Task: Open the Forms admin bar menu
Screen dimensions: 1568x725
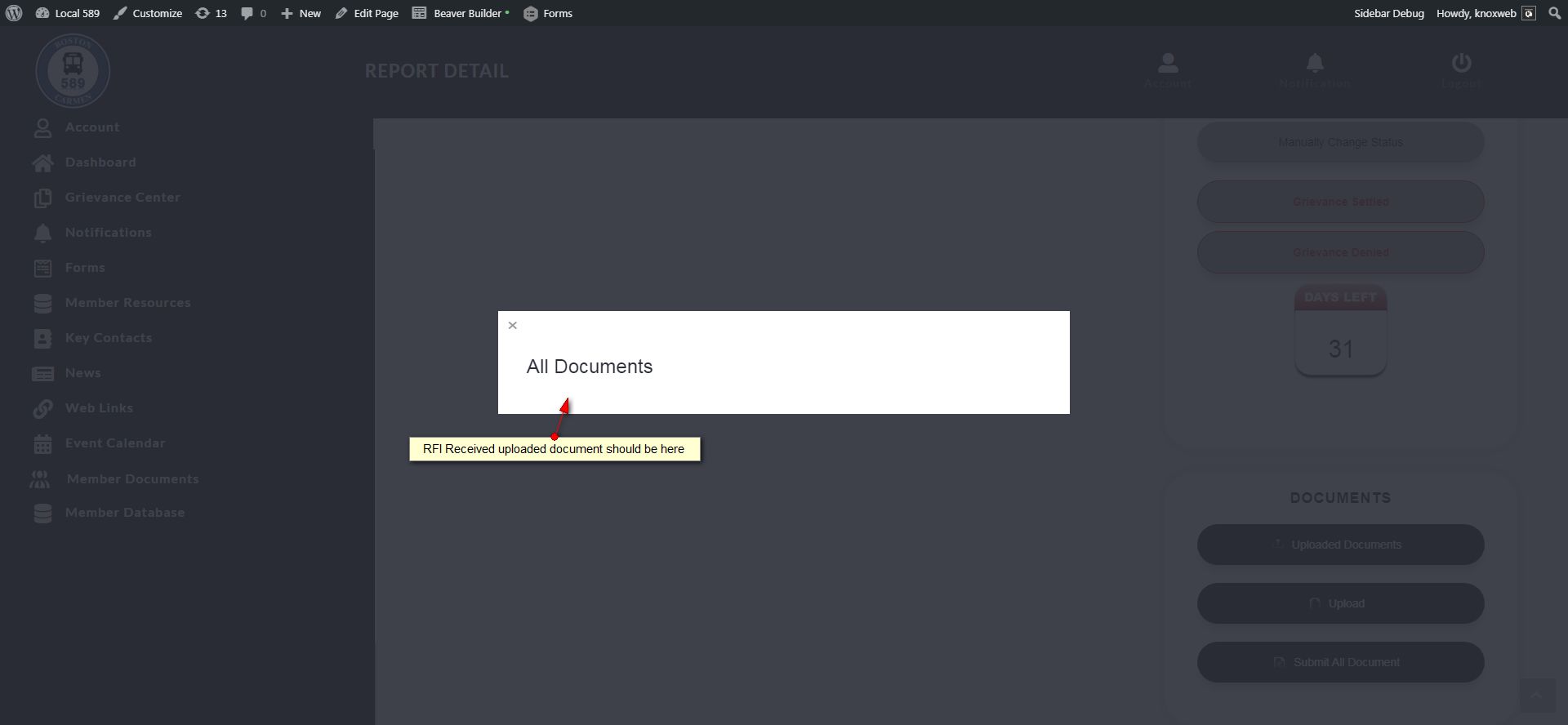Action: [548, 13]
